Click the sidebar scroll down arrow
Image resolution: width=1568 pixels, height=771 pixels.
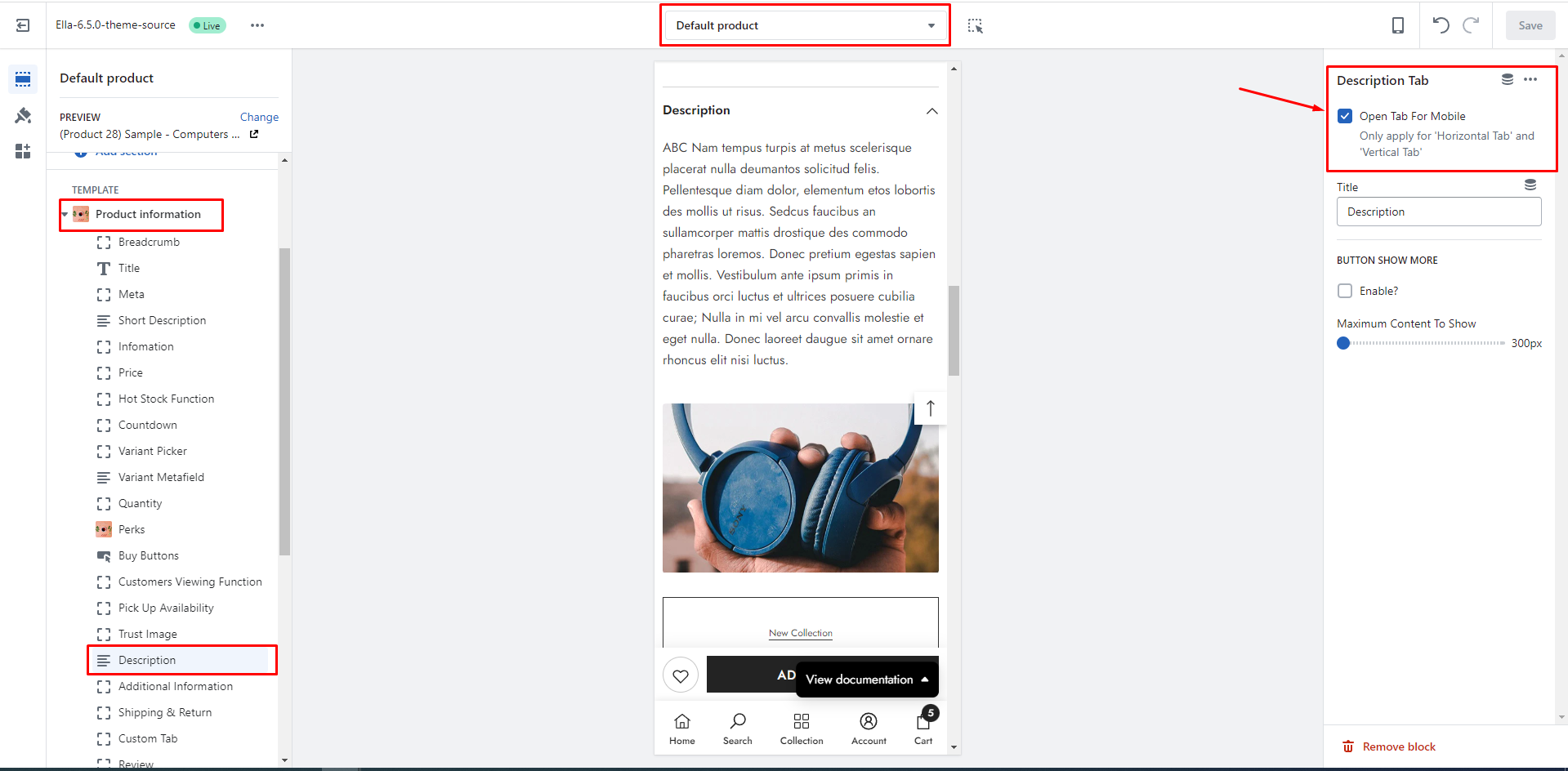click(x=284, y=760)
